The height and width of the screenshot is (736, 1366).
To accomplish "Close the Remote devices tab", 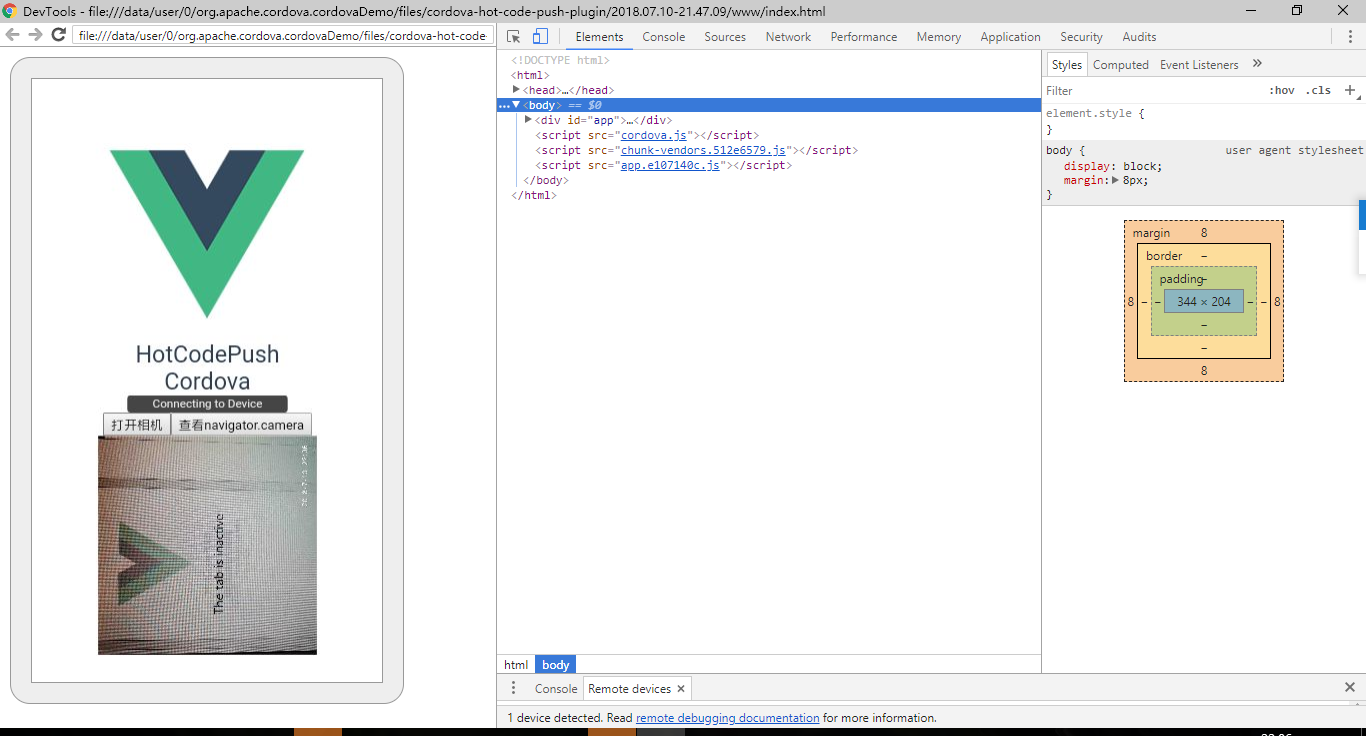I will point(681,689).
